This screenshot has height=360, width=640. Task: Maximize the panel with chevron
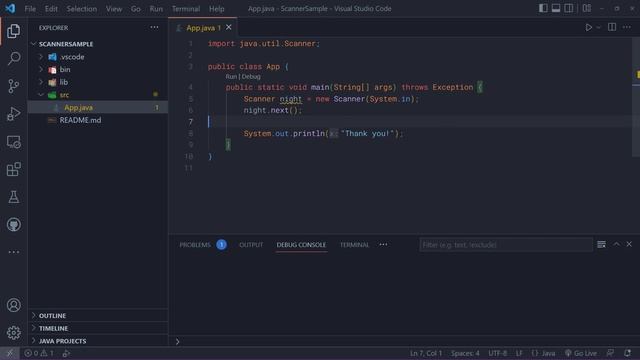616,244
